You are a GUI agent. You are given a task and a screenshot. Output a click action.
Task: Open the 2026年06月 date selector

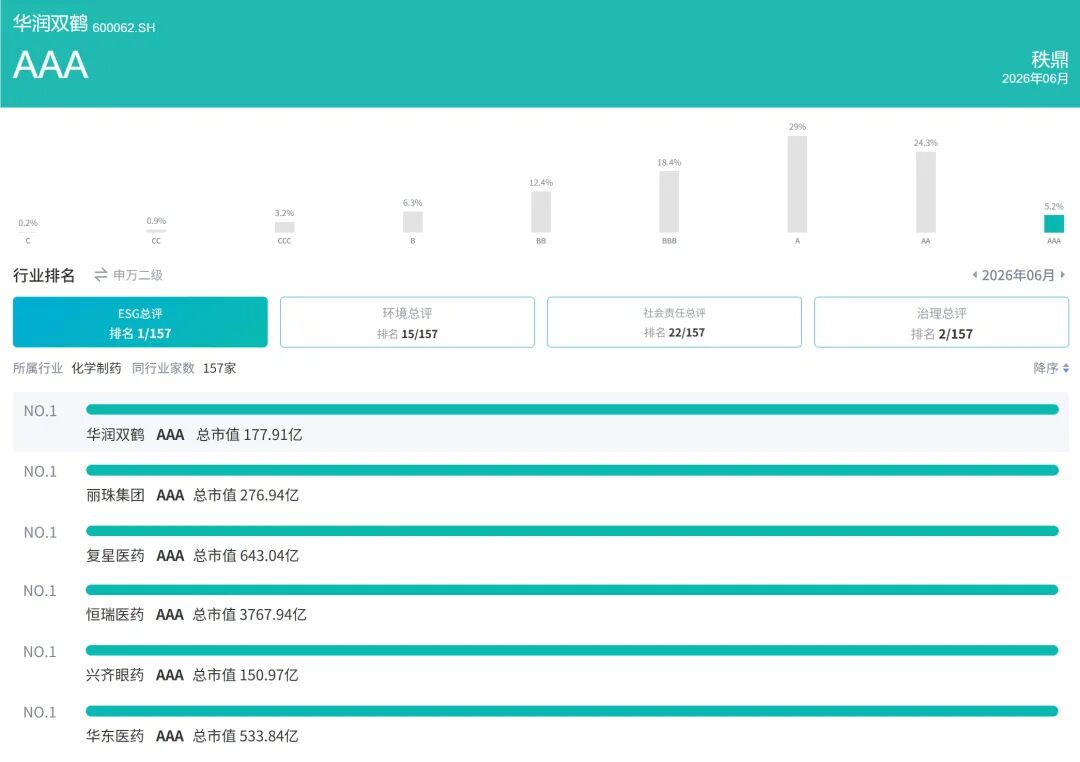click(x=1018, y=275)
